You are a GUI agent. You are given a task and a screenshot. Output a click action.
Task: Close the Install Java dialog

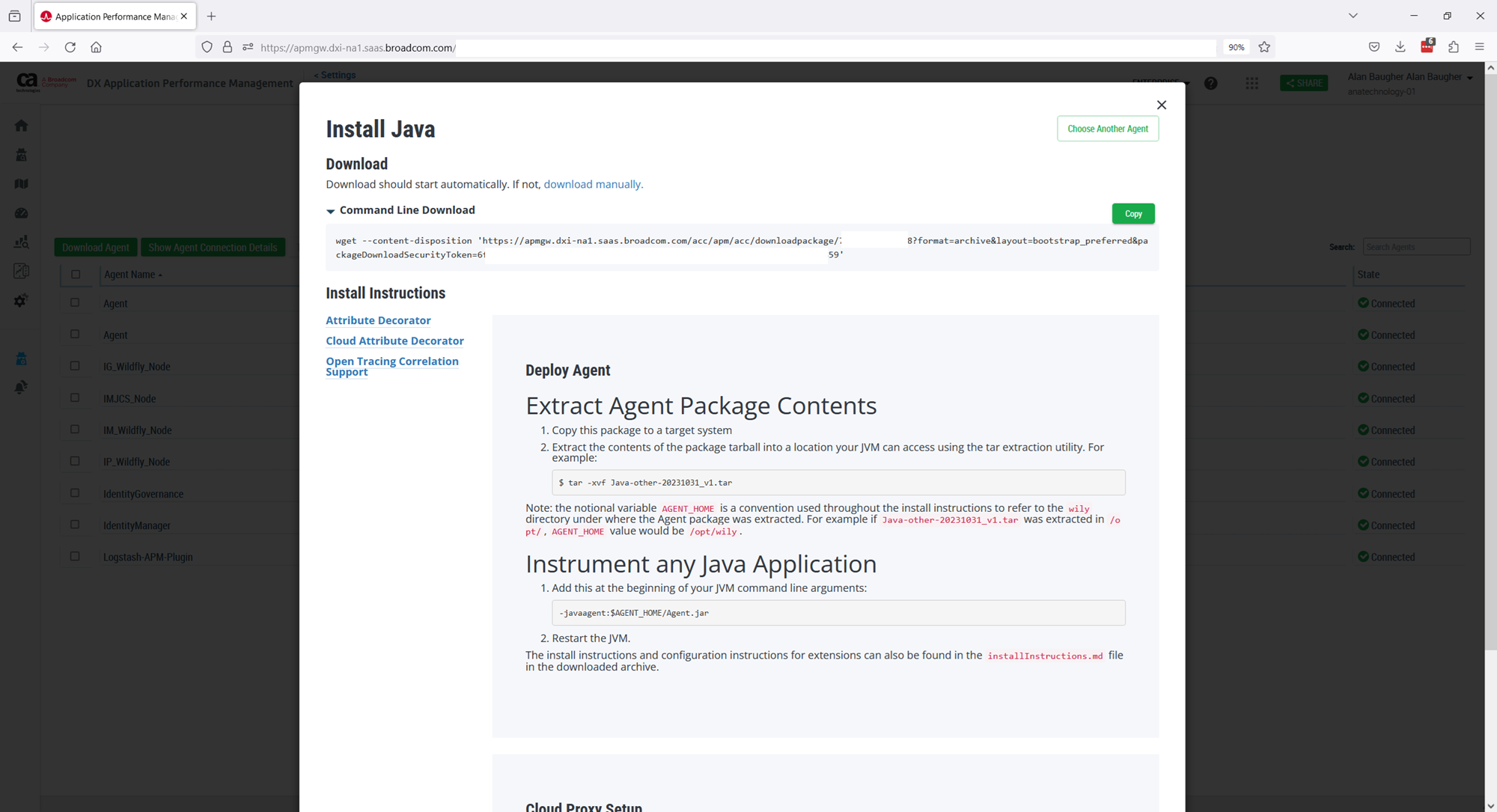[1161, 105]
